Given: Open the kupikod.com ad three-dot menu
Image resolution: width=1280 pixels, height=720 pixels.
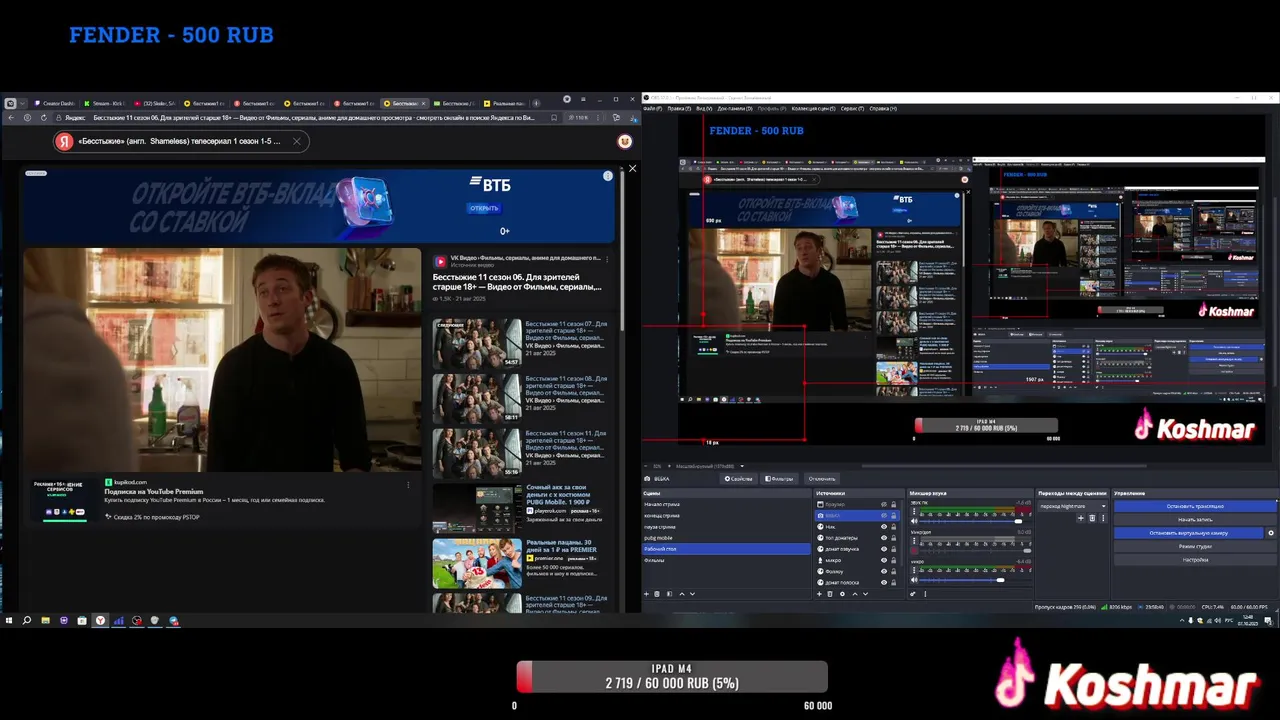Looking at the screenshot, I should click(407, 484).
